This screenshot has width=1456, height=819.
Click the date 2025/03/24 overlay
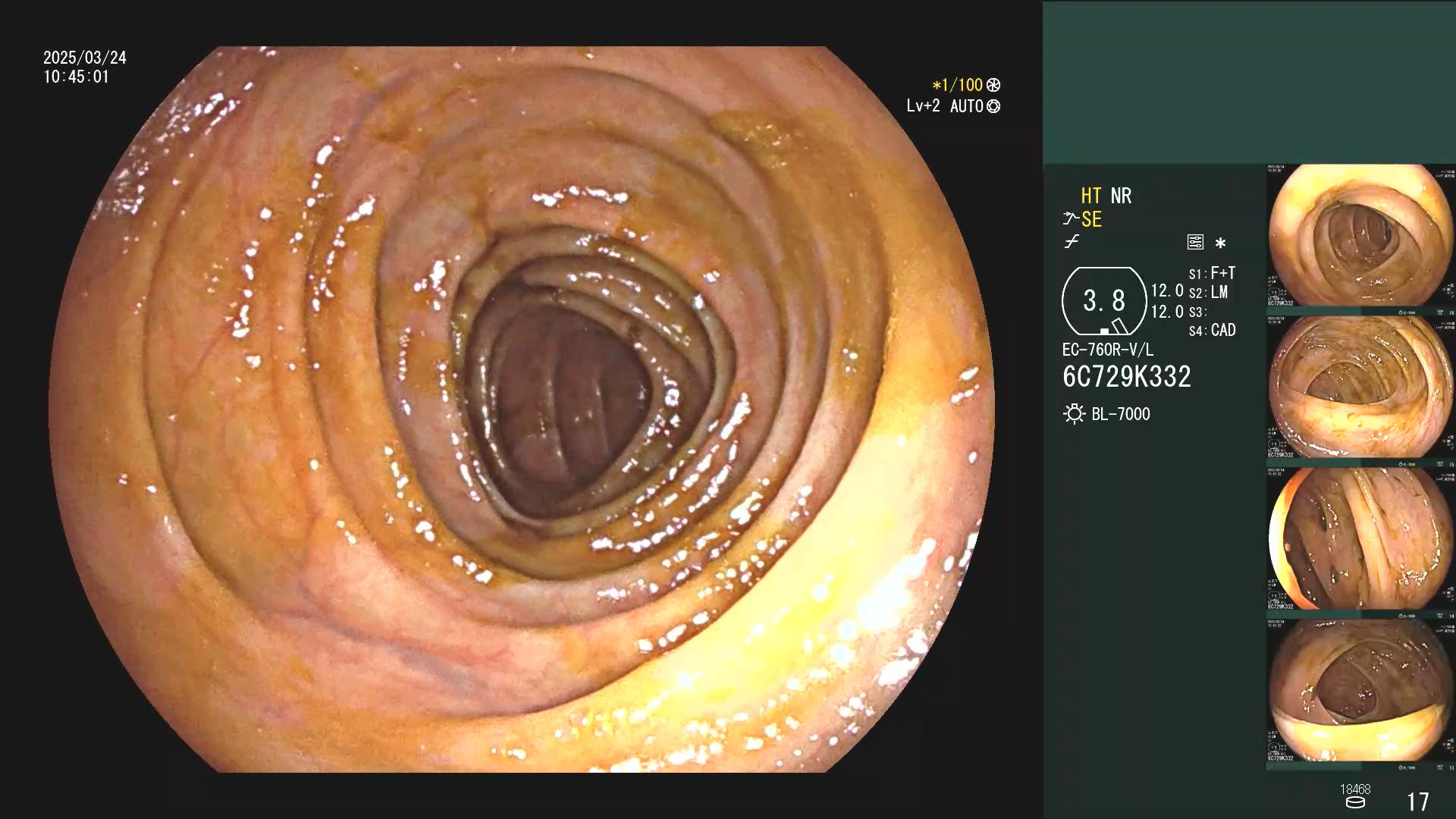pos(85,58)
